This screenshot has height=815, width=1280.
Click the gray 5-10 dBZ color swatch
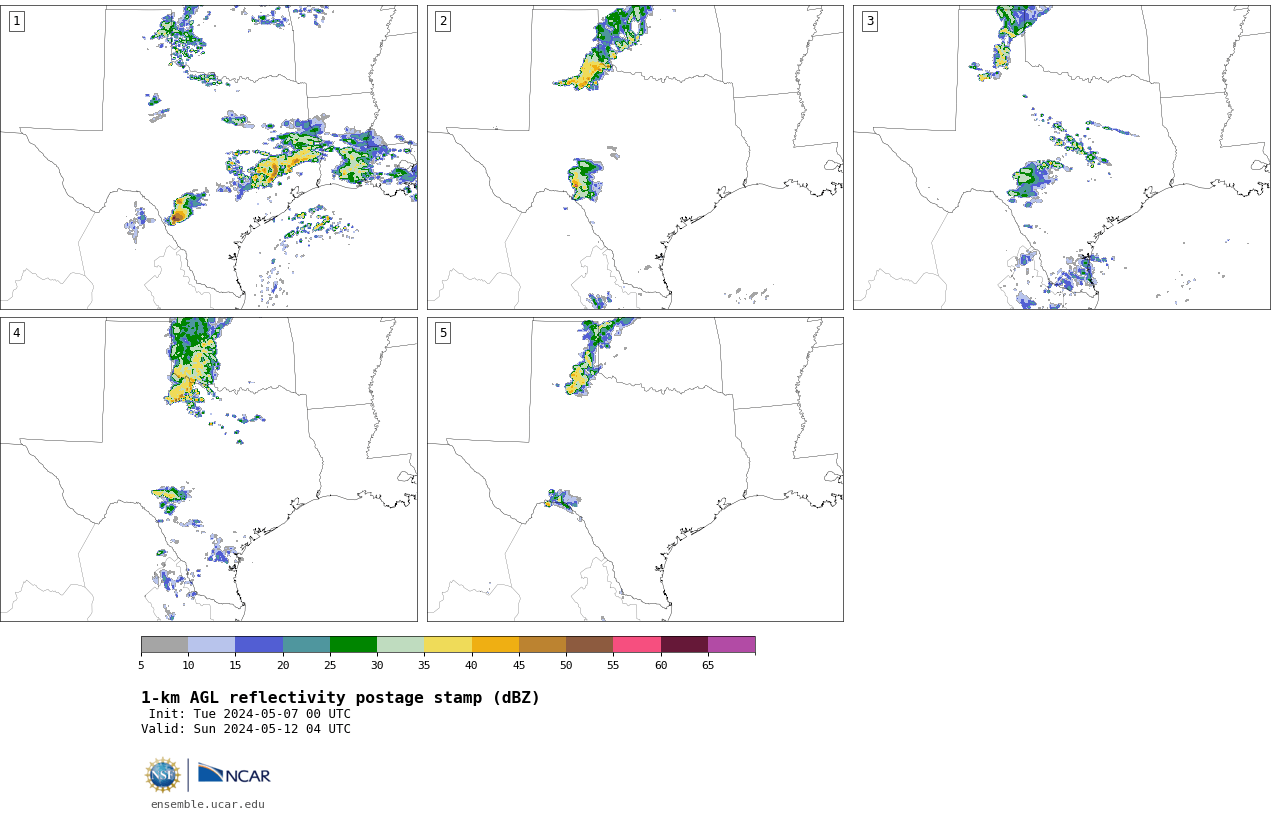[164, 644]
